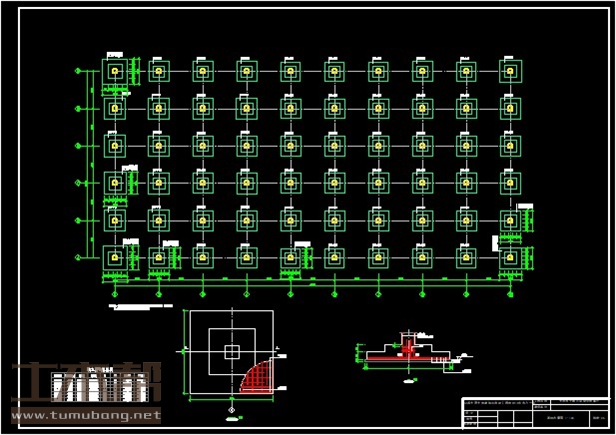Select the bottom-right corner footing symbol

pos(510,257)
